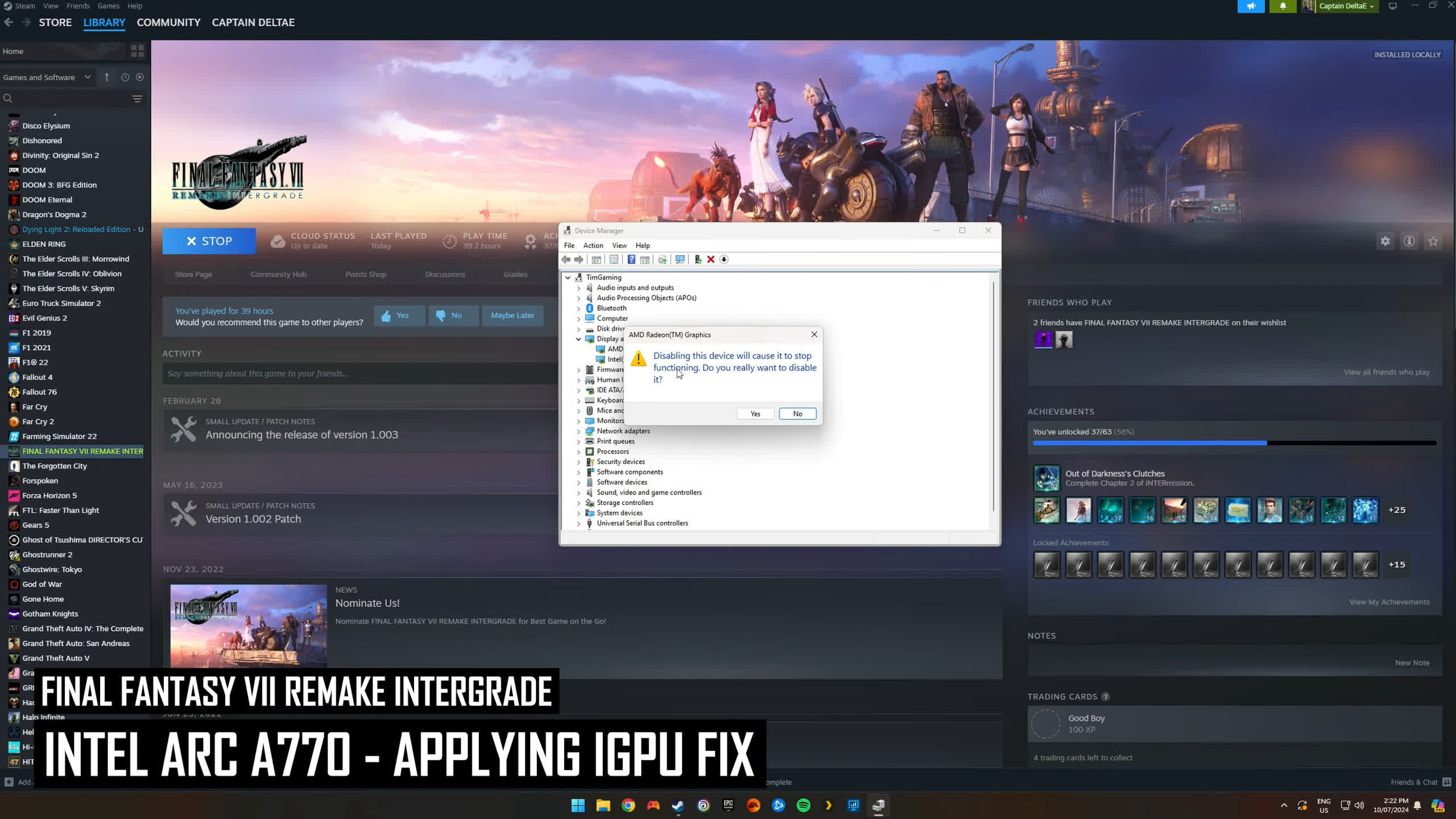Screen dimensions: 1456x819
Task: Open Steam notifications bell icon
Action: [1283, 6]
